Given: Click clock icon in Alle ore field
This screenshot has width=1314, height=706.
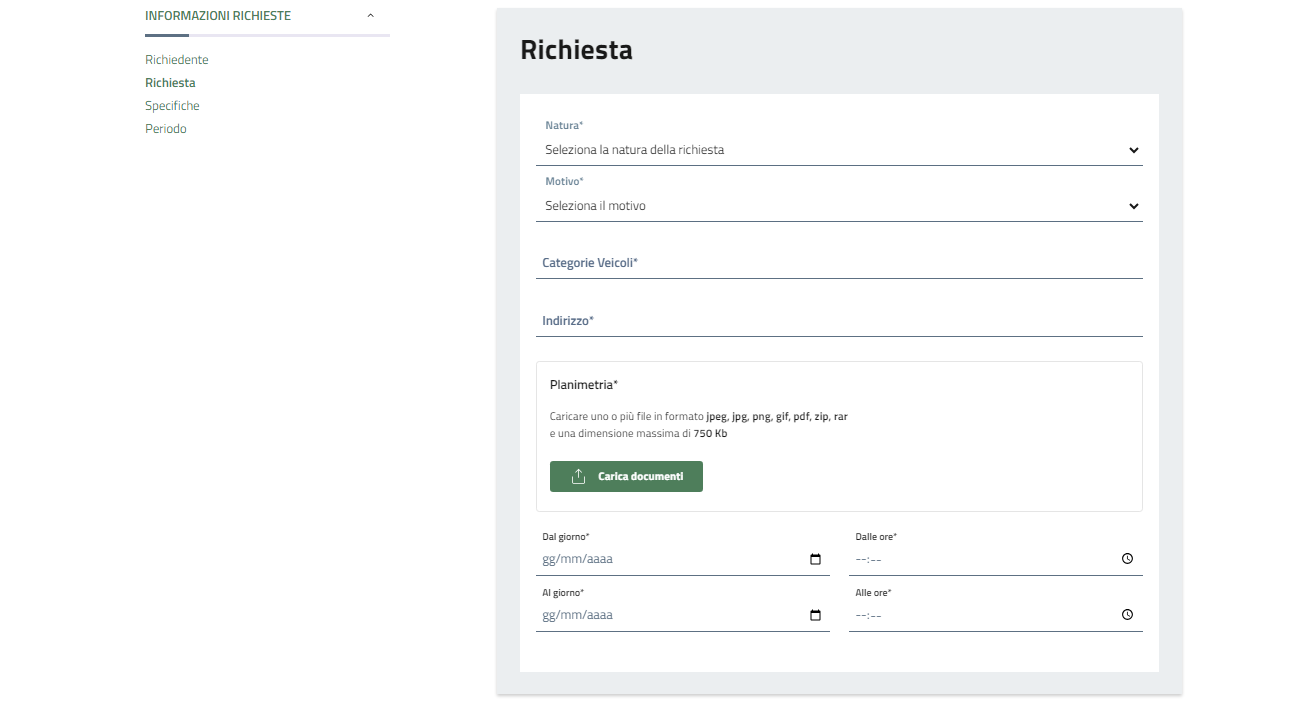Looking at the screenshot, I should click(1127, 615).
